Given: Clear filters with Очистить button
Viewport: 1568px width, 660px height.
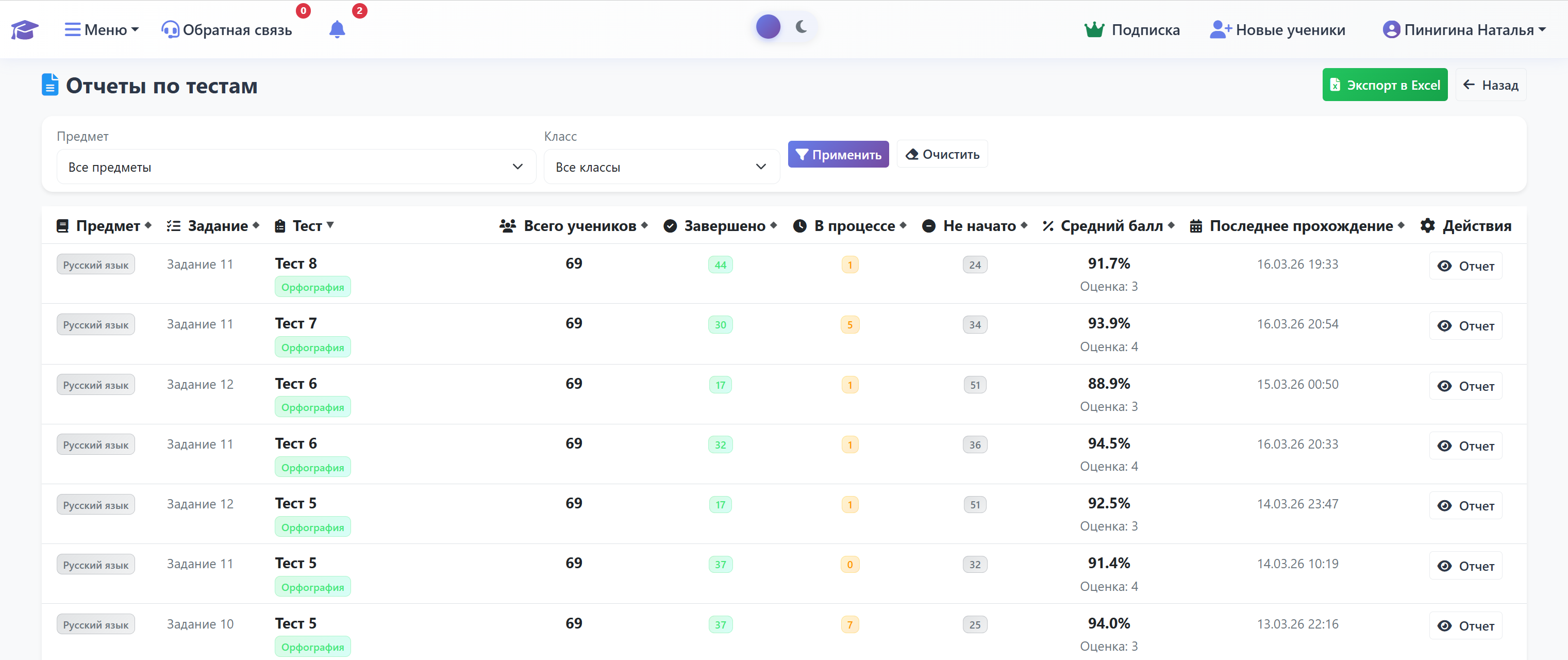Looking at the screenshot, I should (x=942, y=155).
